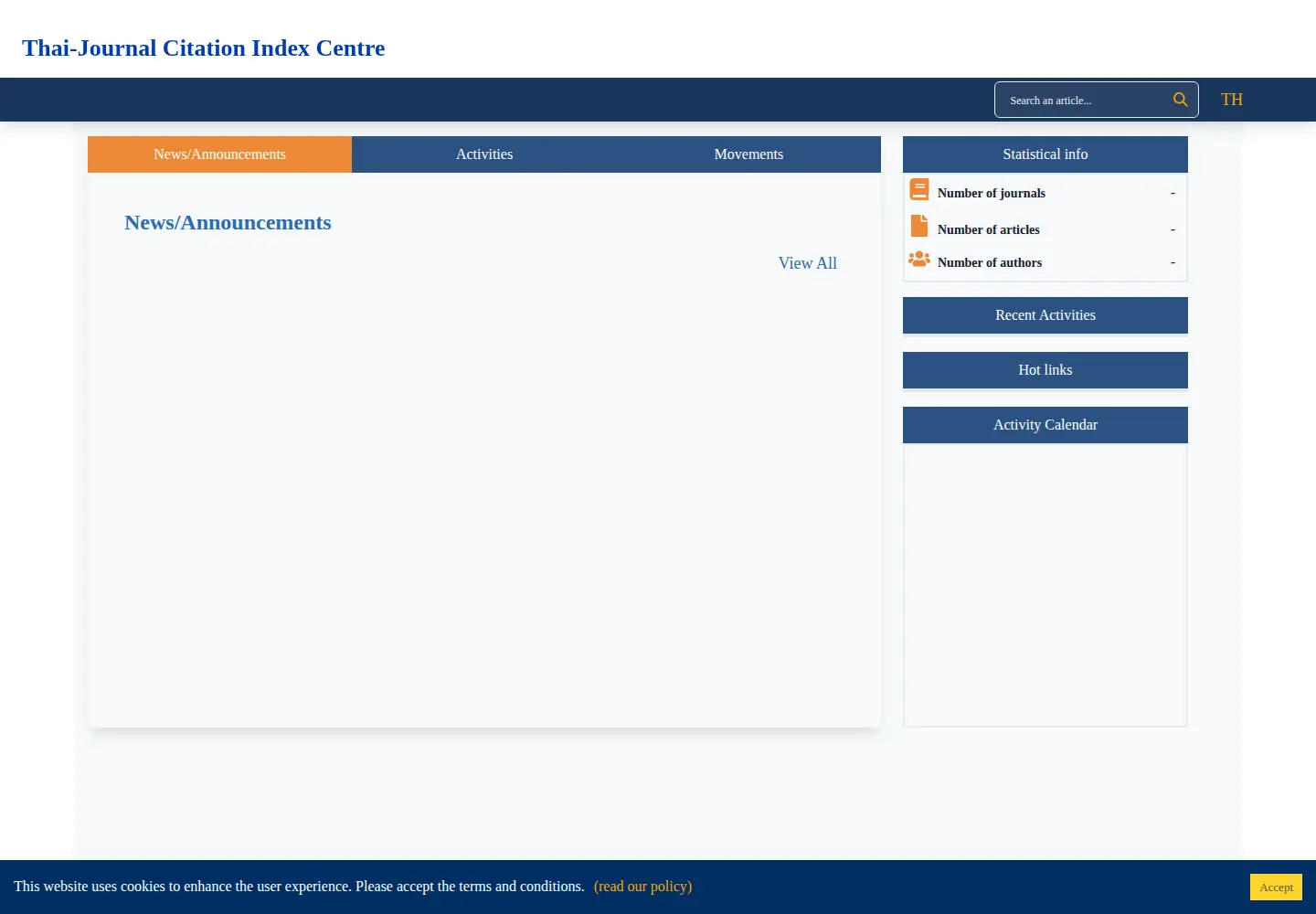Viewport: 1316px width, 914px height.
Task: Select the Number of articles label
Action: click(989, 229)
